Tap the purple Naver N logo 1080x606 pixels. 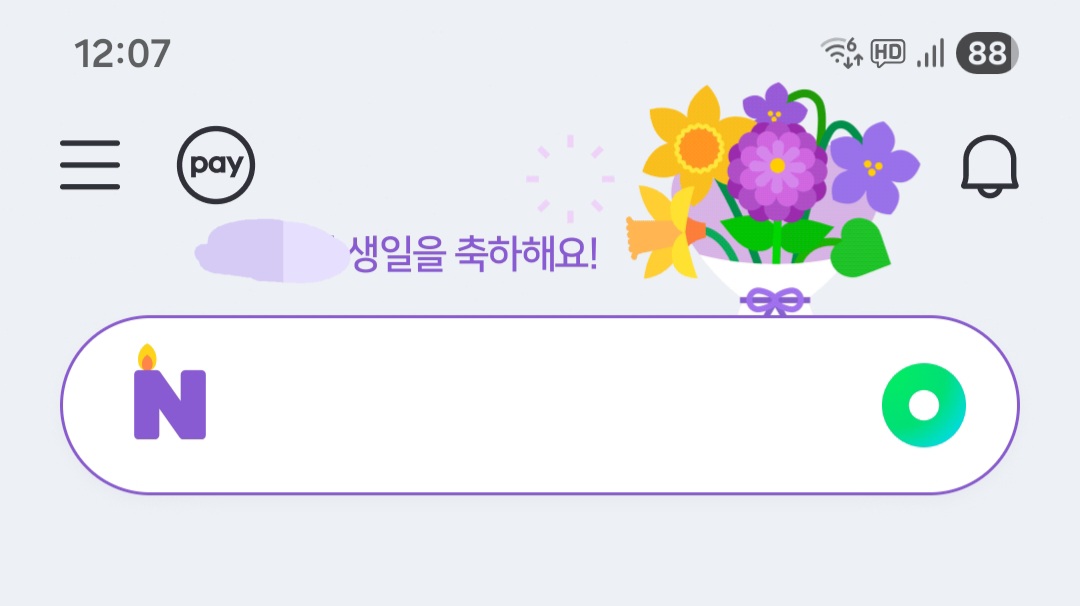pyautogui.click(x=170, y=404)
